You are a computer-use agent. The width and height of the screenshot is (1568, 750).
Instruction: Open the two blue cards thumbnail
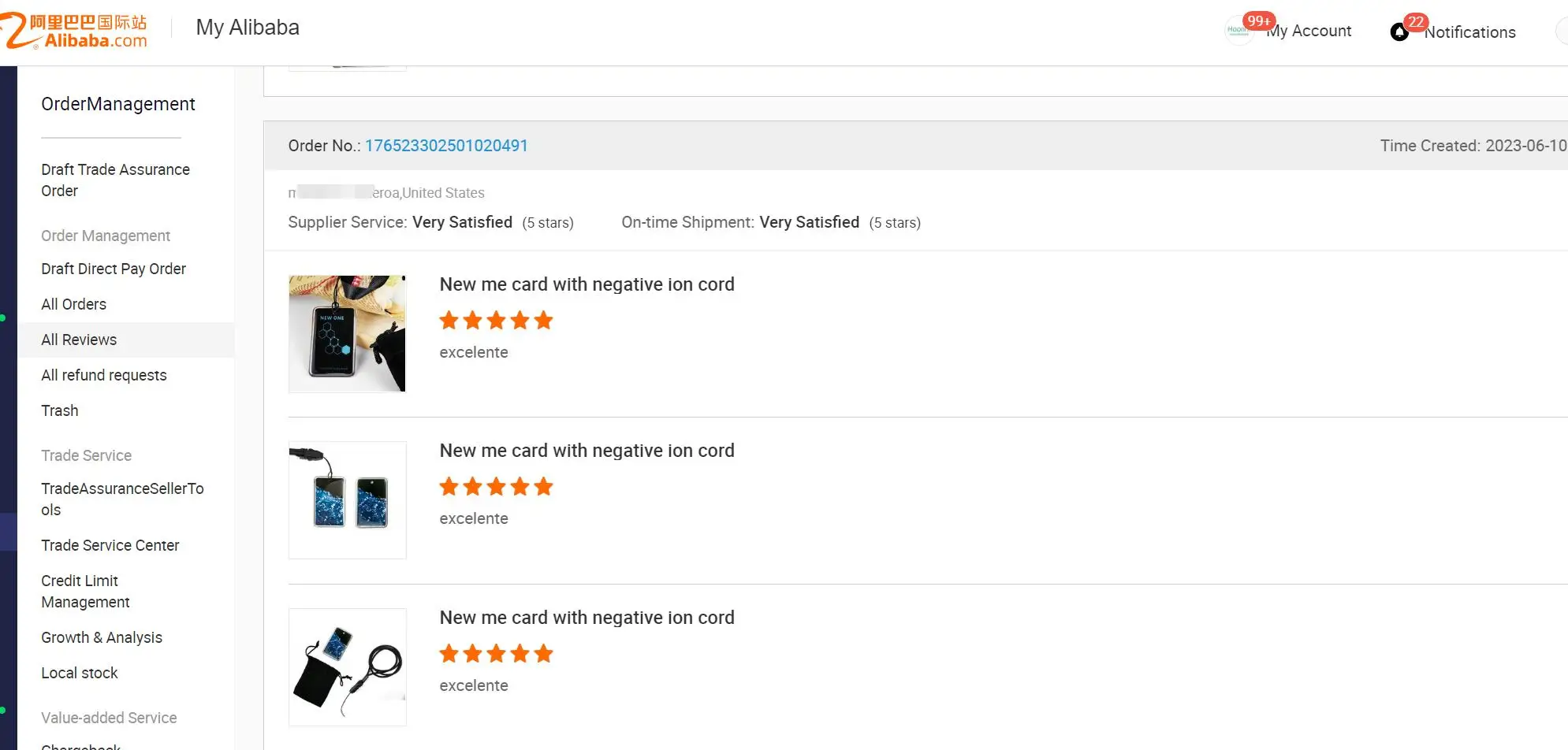[347, 500]
